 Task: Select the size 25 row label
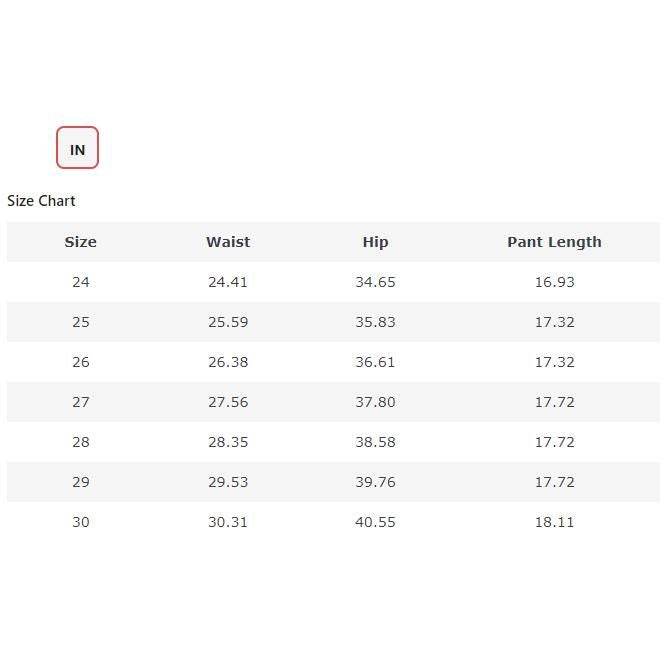point(81,322)
